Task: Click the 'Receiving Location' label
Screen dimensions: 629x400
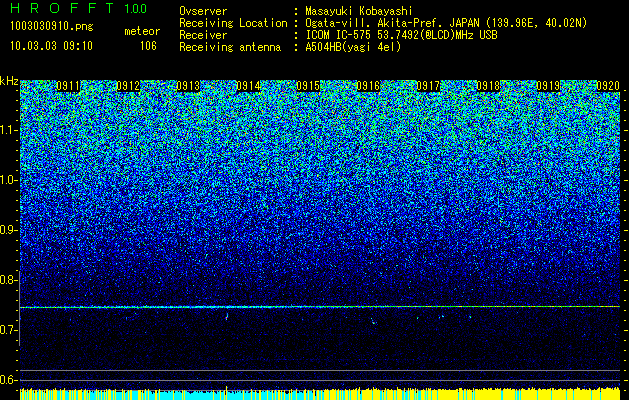Action: (x=233, y=23)
